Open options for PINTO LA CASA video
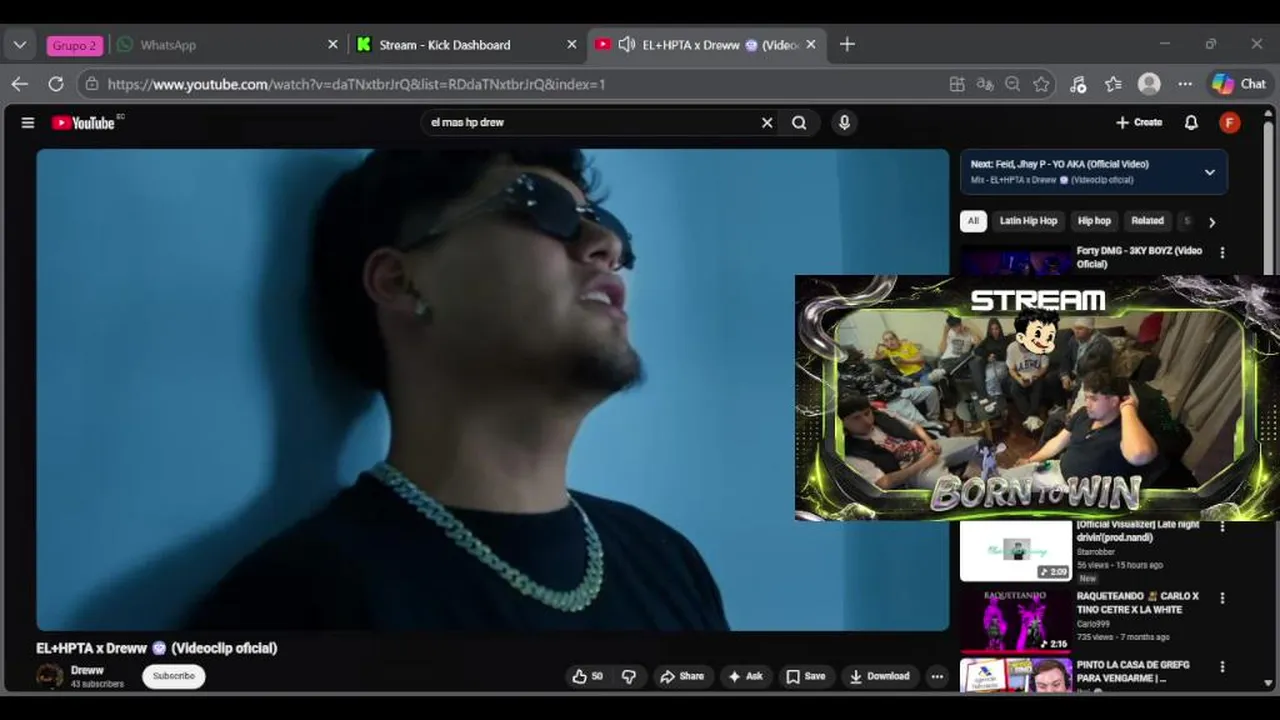Viewport: 1280px width, 720px height. (x=1222, y=667)
